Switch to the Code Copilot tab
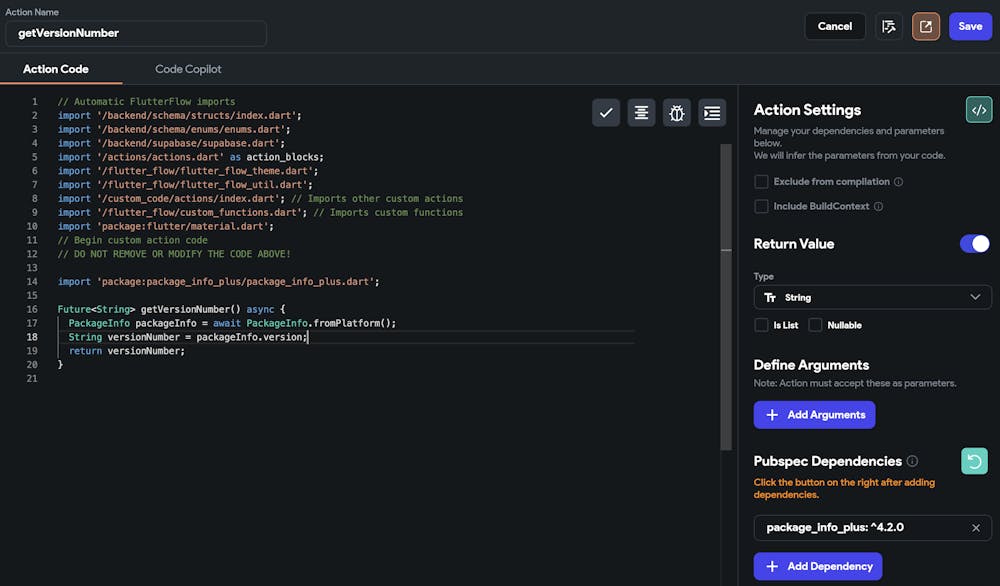The height and width of the screenshot is (586, 1000). (x=188, y=69)
